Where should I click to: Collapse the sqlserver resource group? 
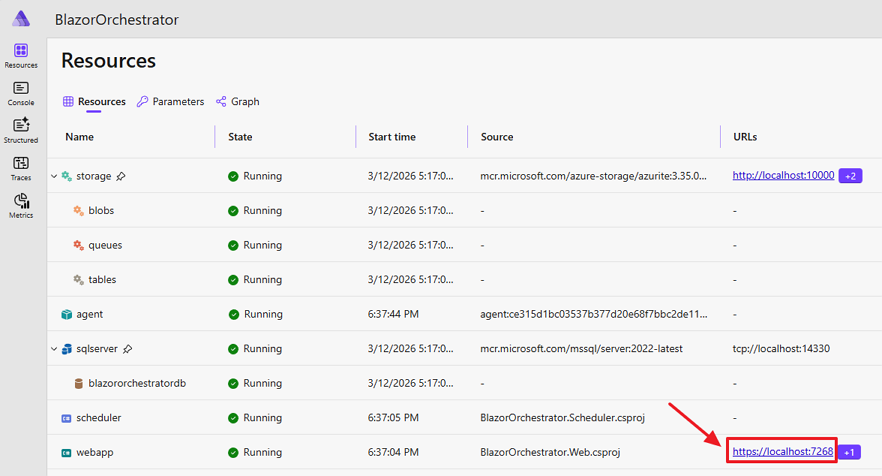[x=54, y=349]
